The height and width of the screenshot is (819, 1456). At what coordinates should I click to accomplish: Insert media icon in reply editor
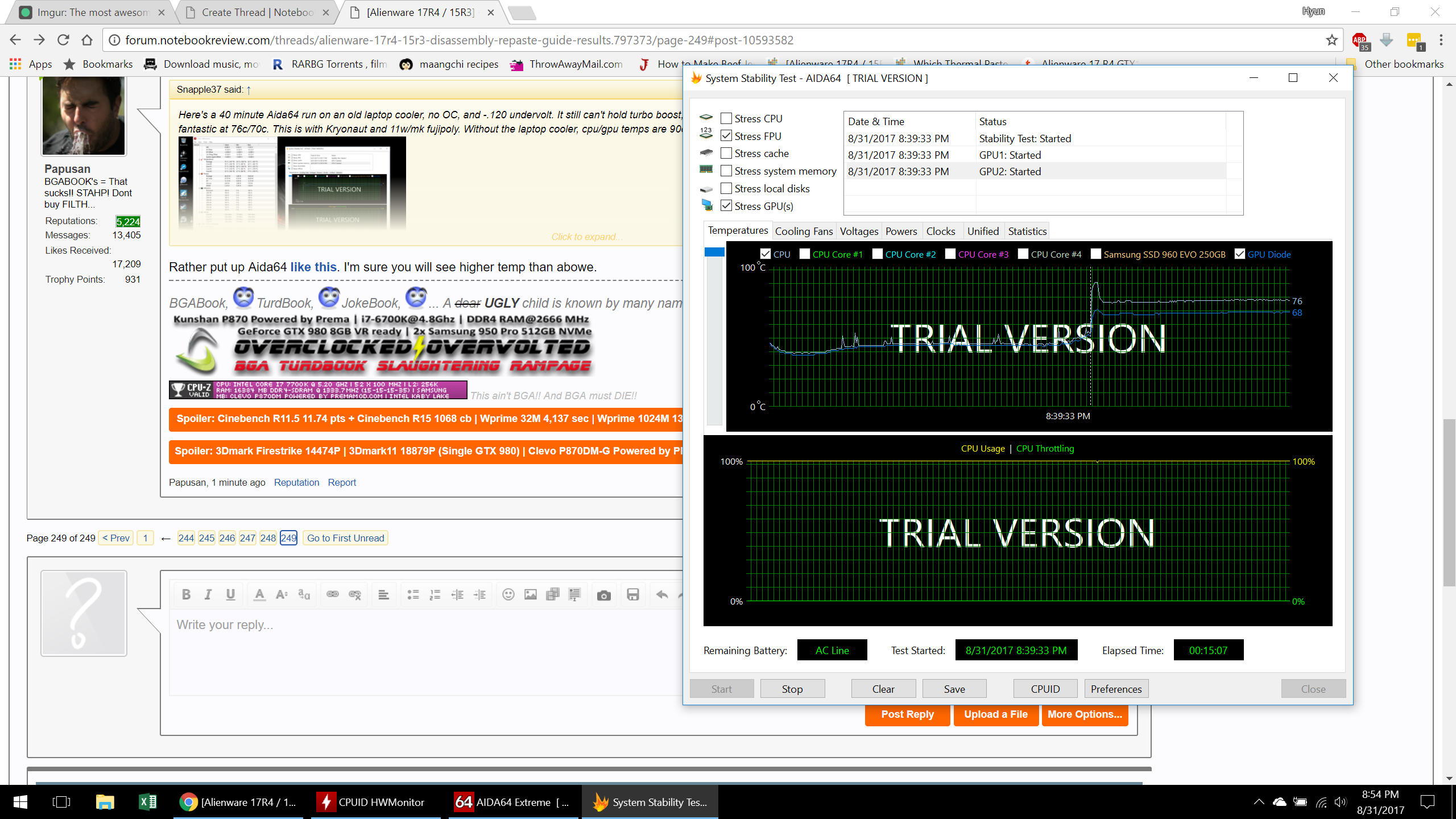553,594
